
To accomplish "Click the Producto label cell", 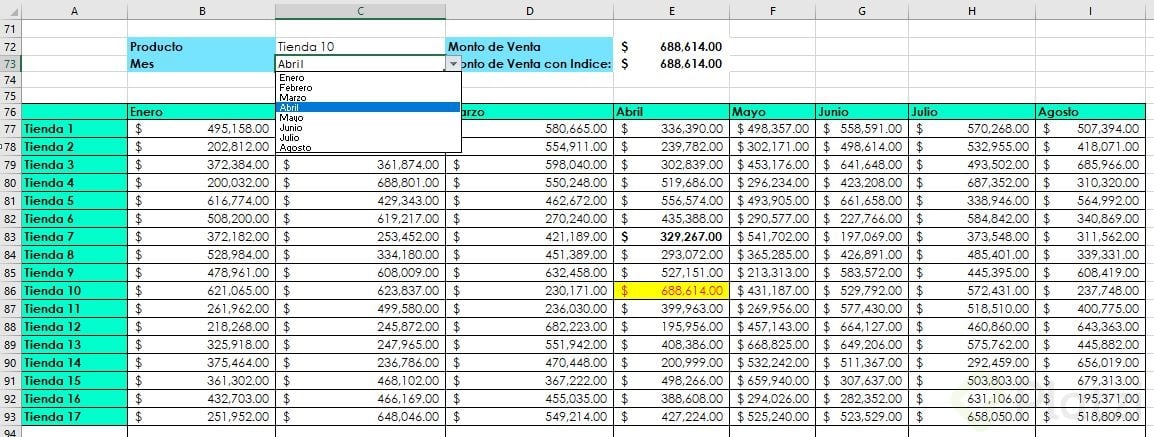I will coord(202,46).
